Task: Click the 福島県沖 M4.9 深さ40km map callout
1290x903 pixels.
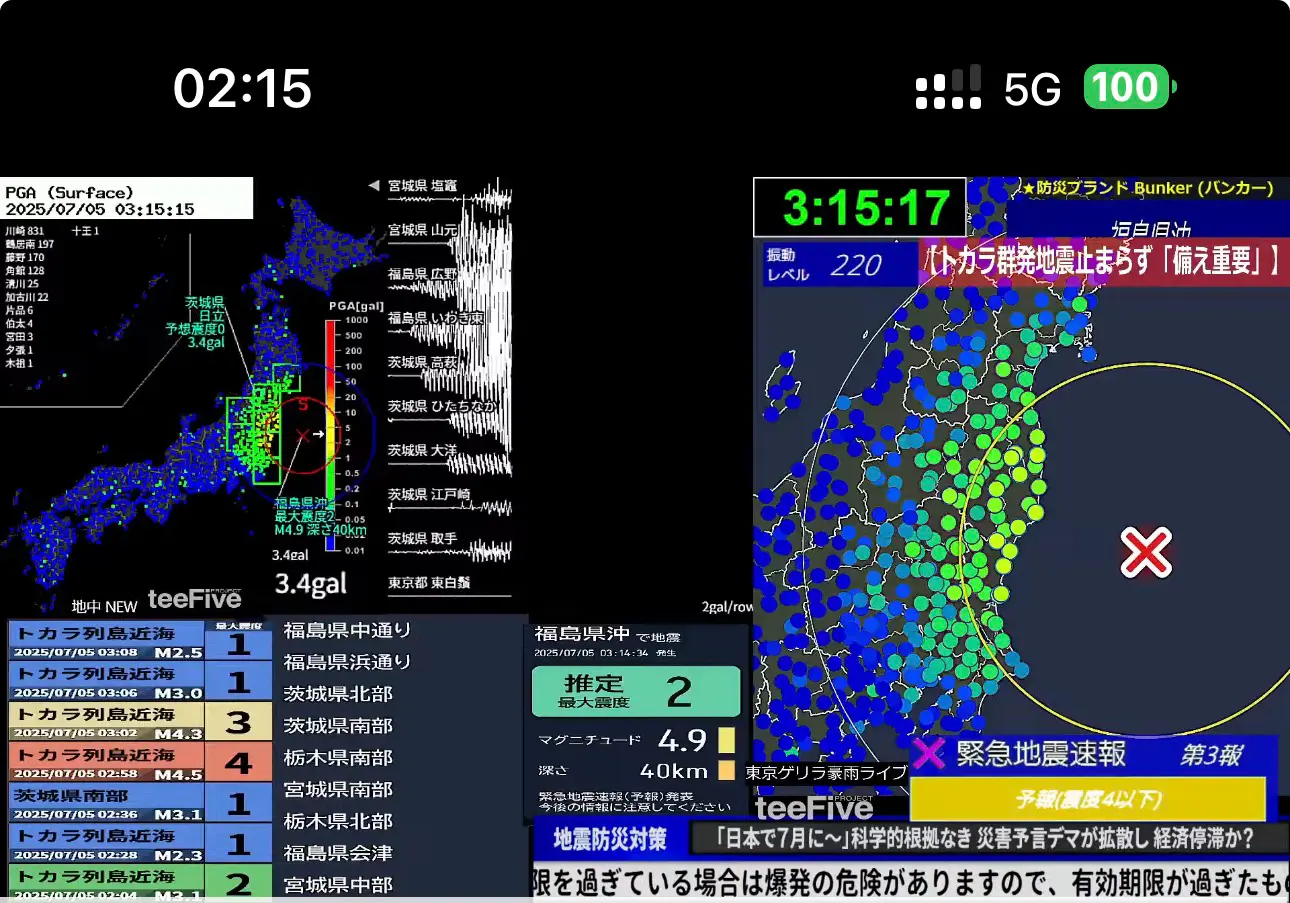Action: tap(320, 517)
